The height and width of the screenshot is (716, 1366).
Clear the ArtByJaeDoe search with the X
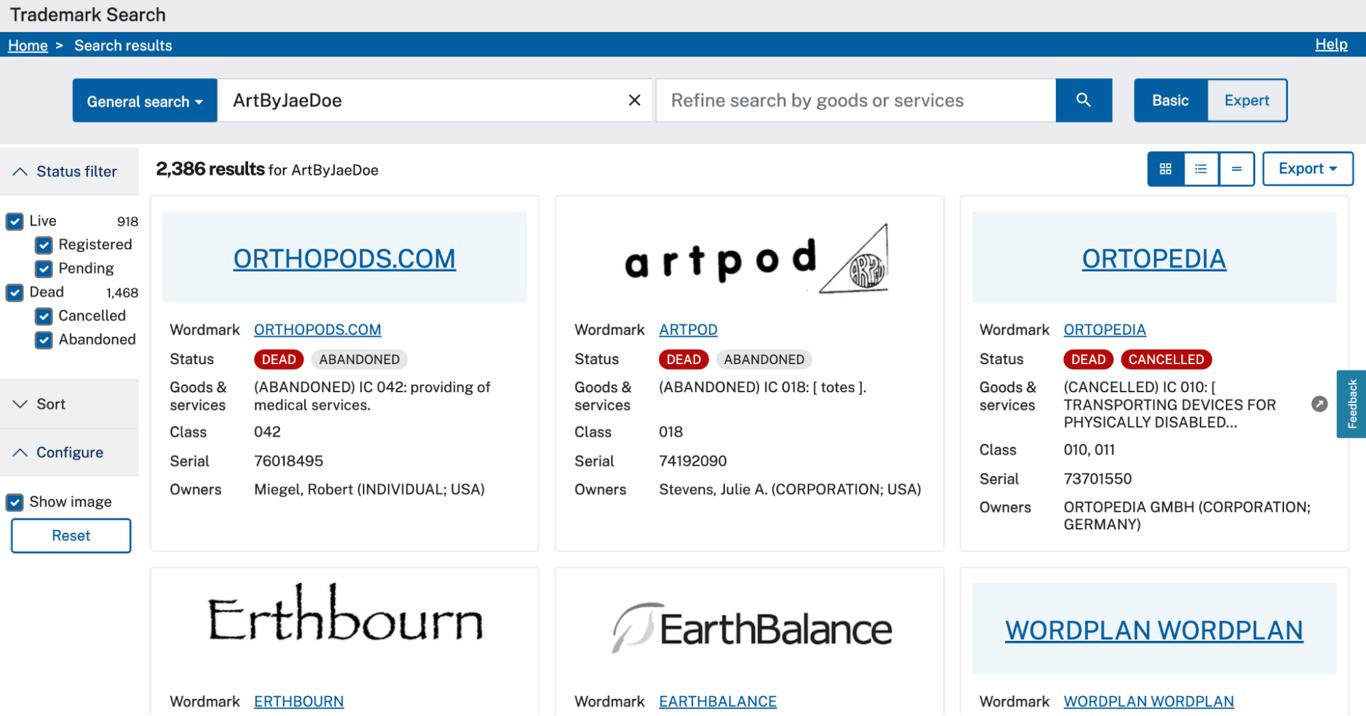[x=634, y=100]
